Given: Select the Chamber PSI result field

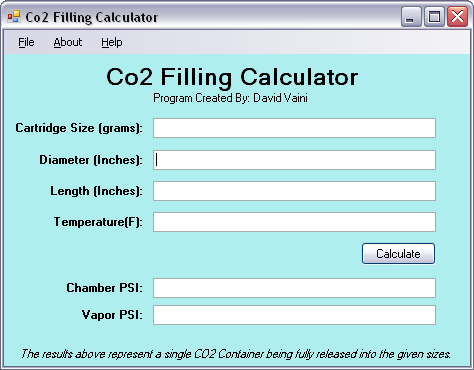Looking at the screenshot, I should 294,288.
